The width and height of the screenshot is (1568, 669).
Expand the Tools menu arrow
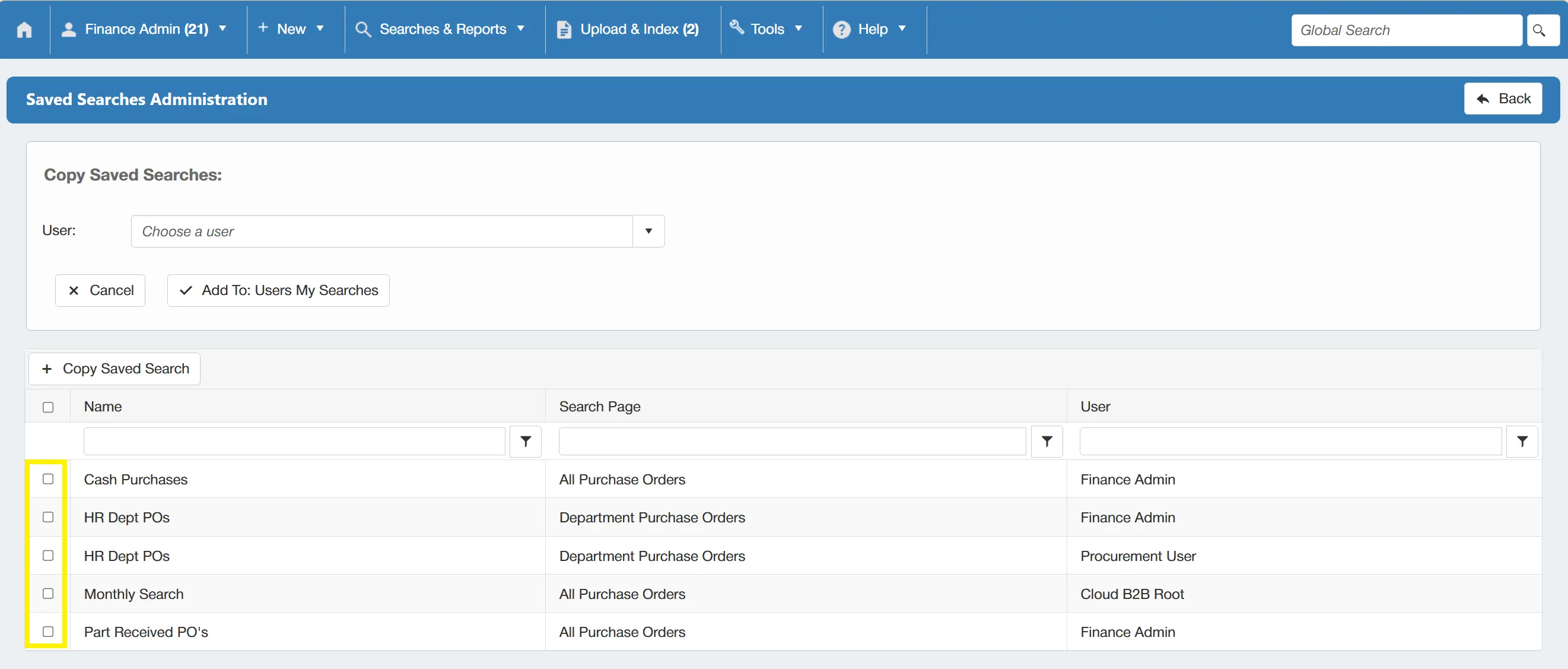coord(799,28)
